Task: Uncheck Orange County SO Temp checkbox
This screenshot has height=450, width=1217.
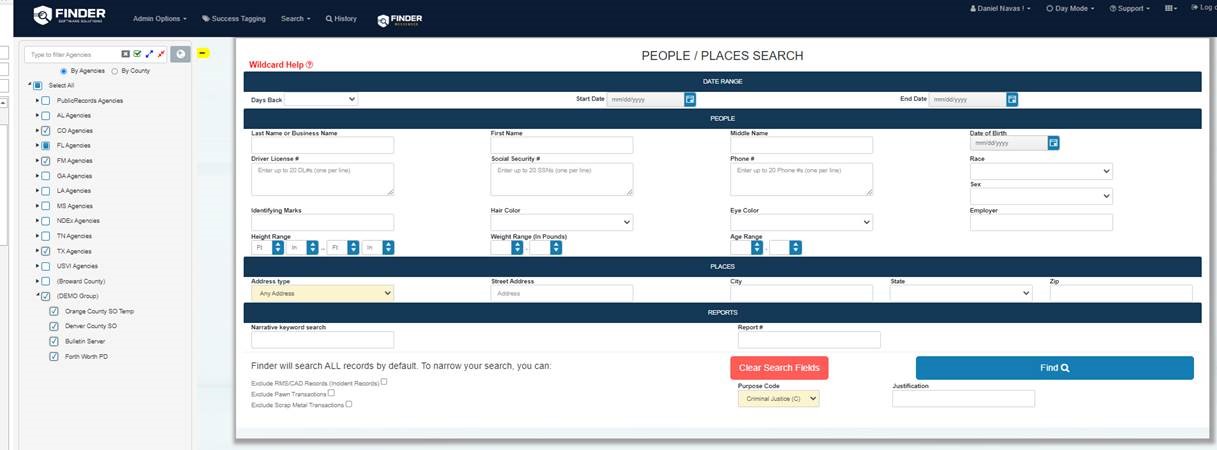Action: (54, 311)
